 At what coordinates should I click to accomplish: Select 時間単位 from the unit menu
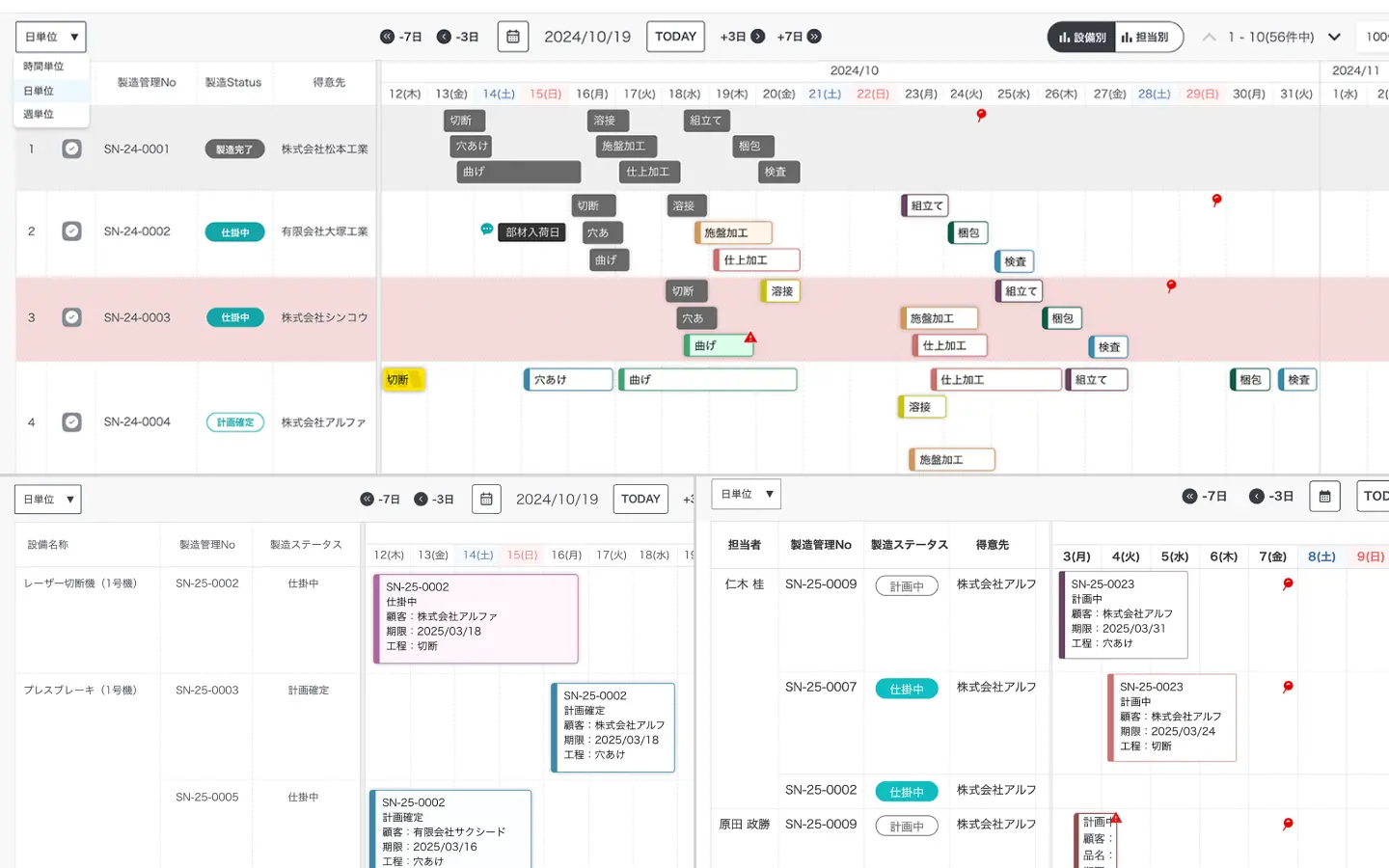[x=43, y=67]
